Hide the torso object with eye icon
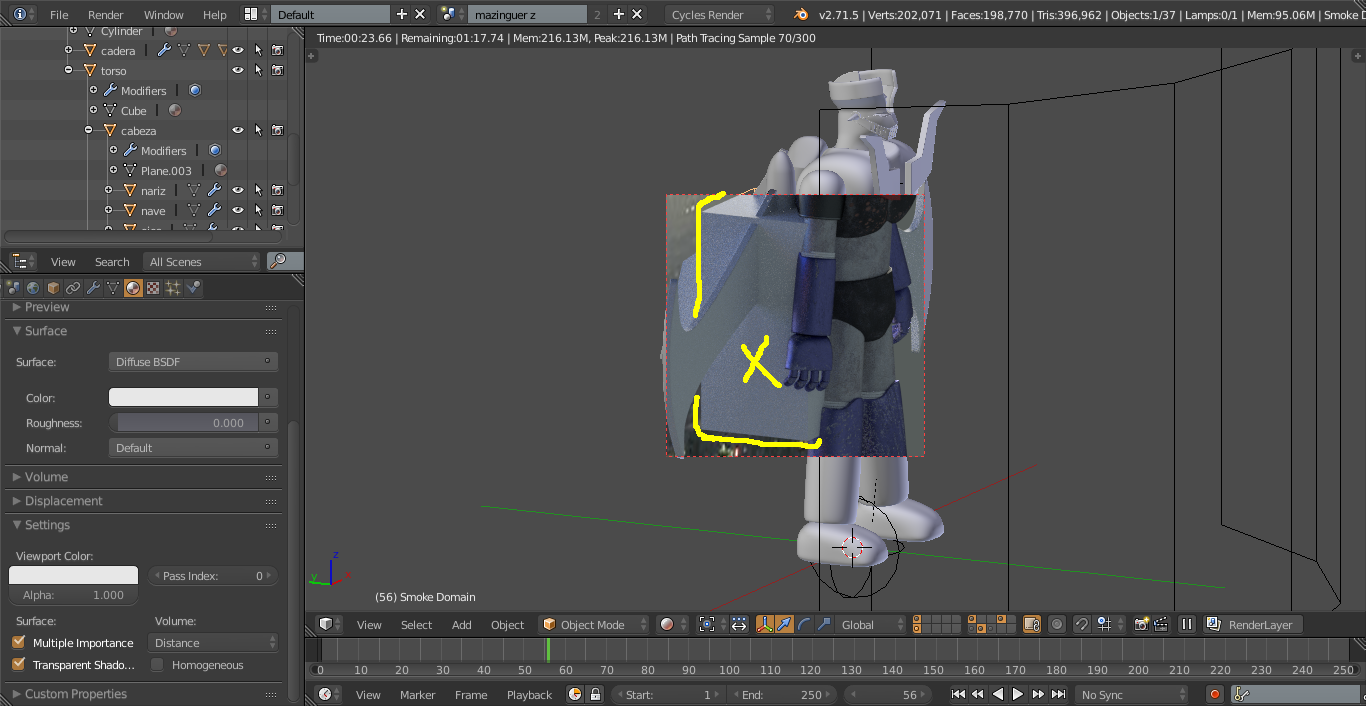1366x706 pixels. (238, 70)
